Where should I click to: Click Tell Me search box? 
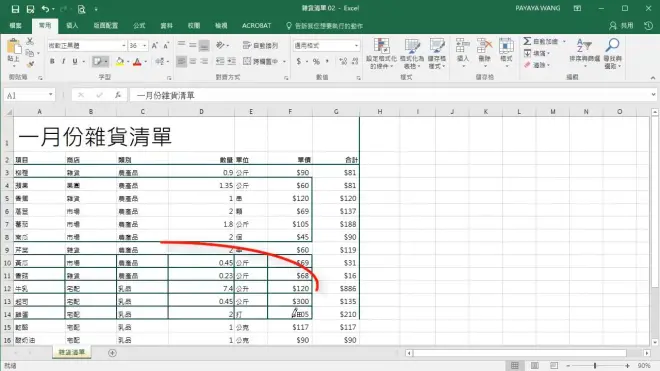click(325, 26)
